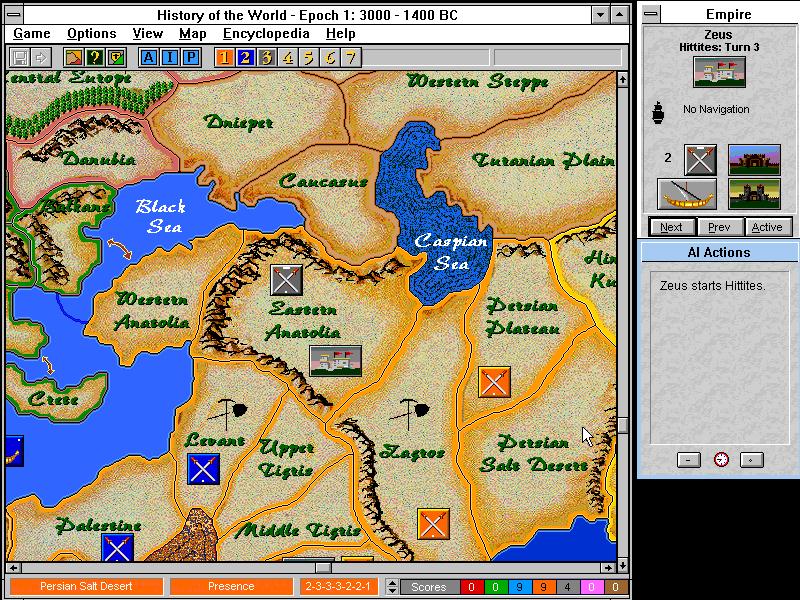Click map vertical scrollbar up arrow
800x600 pixels.
pyautogui.click(x=622, y=80)
